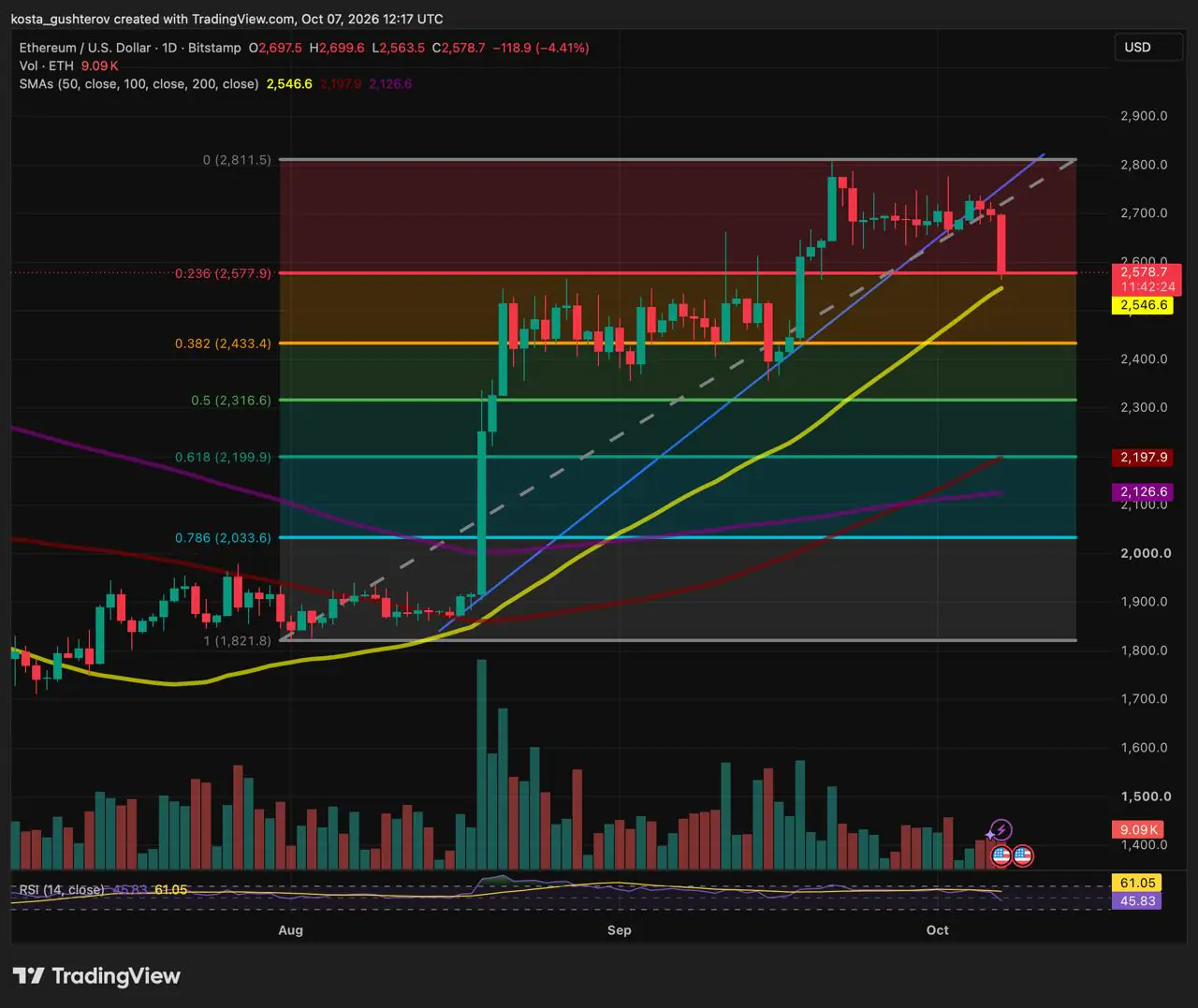Click the kosta_gushterov attribution text at top
The width and height of the screenshot is (1198, 1008).
tap(226, 19)
